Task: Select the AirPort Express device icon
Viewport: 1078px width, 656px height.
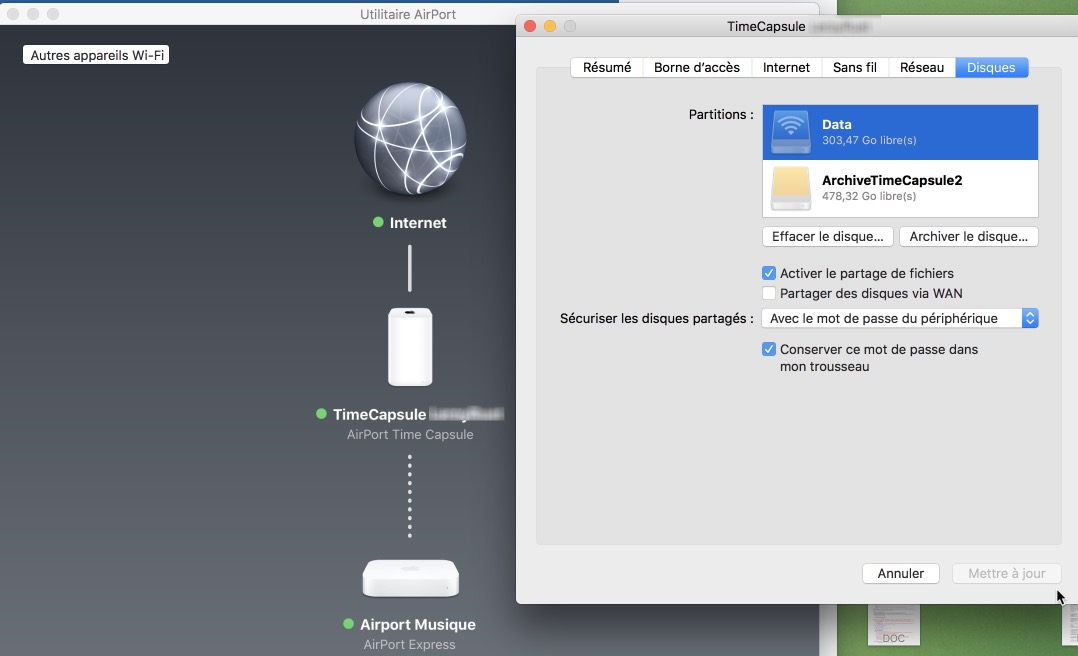Action: 410,578
